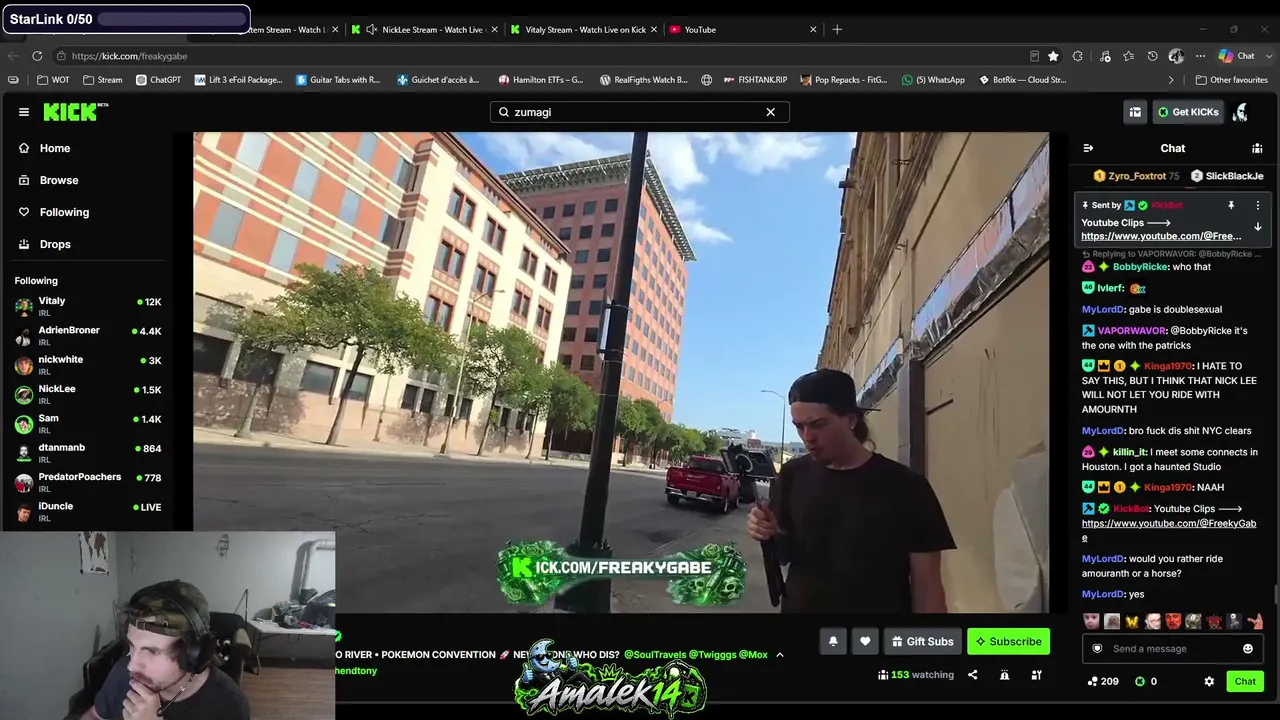Click the Get KICKs button
Image resolution: width=1280 pixels, height=720 pixels.
[1188, 112]
